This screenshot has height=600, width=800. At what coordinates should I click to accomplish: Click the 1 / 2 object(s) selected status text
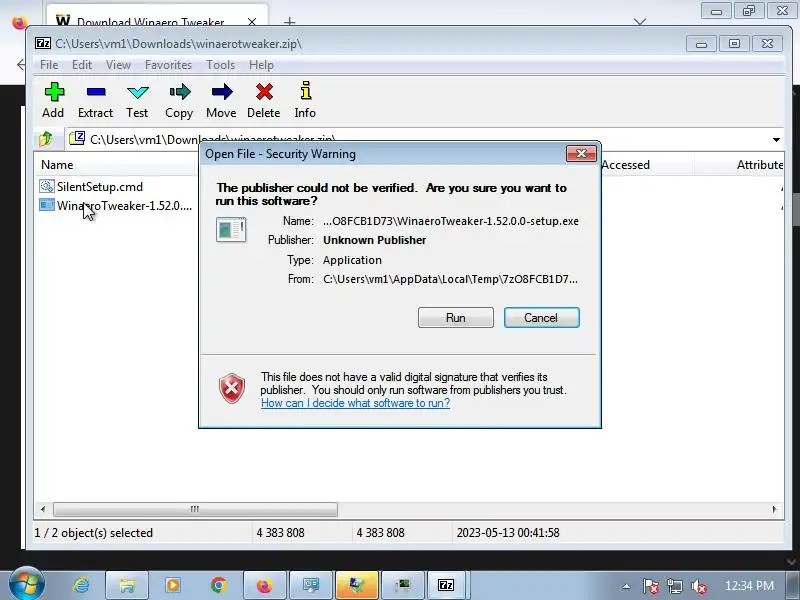93,533
